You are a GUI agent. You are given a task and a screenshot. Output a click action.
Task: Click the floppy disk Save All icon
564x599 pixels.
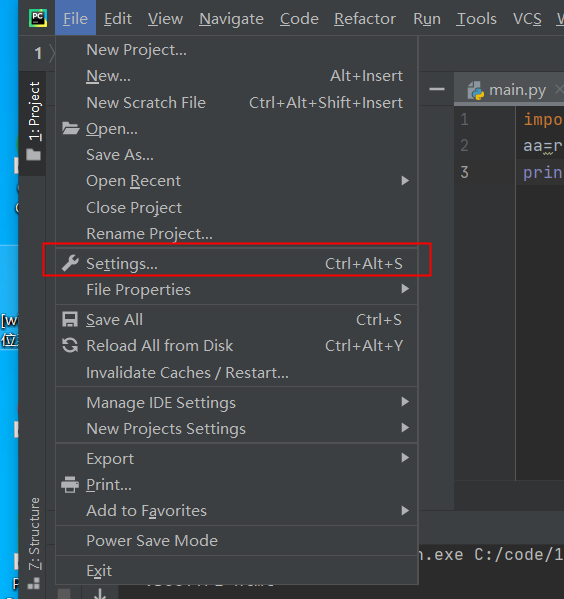(x=70, y=319)
